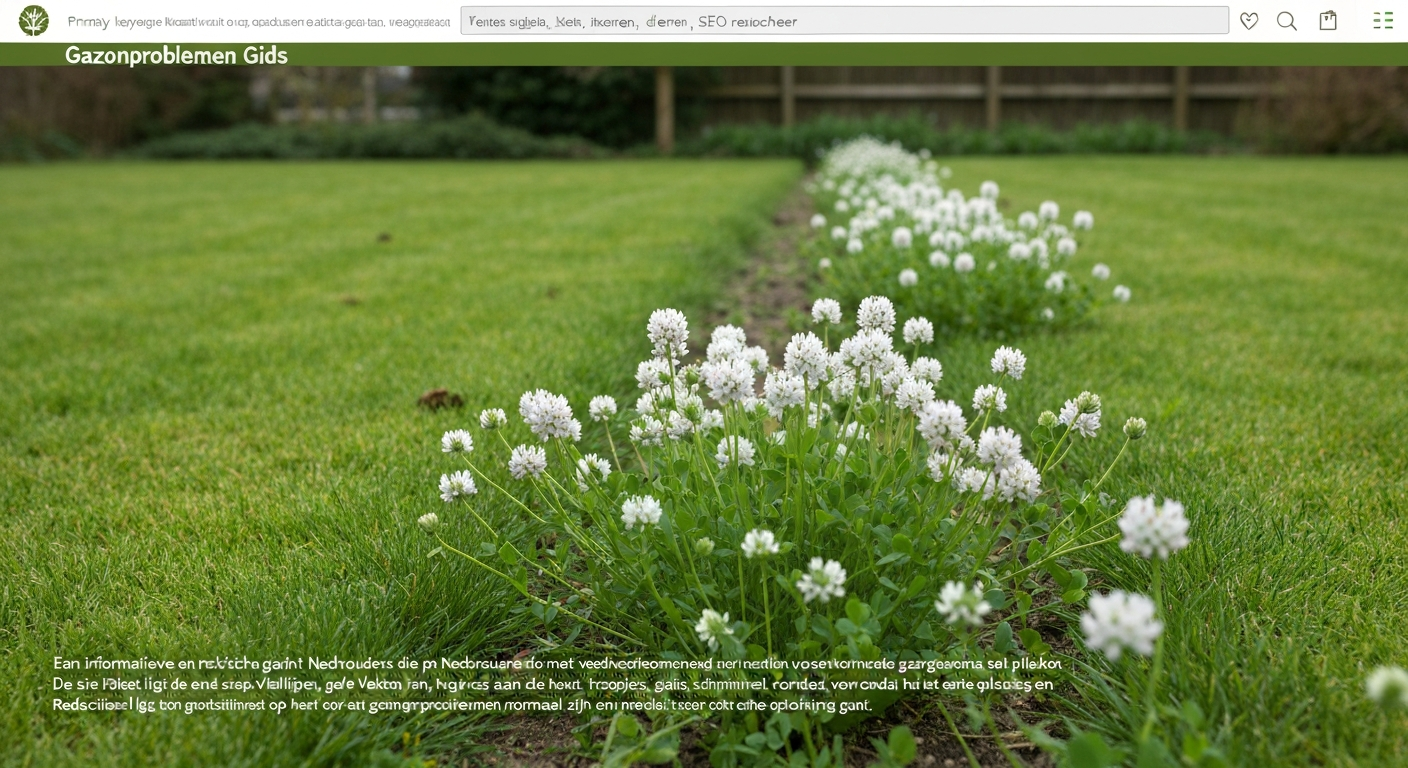
Task: Click the large clover flower at right
Action: (x=1153, y=527)
